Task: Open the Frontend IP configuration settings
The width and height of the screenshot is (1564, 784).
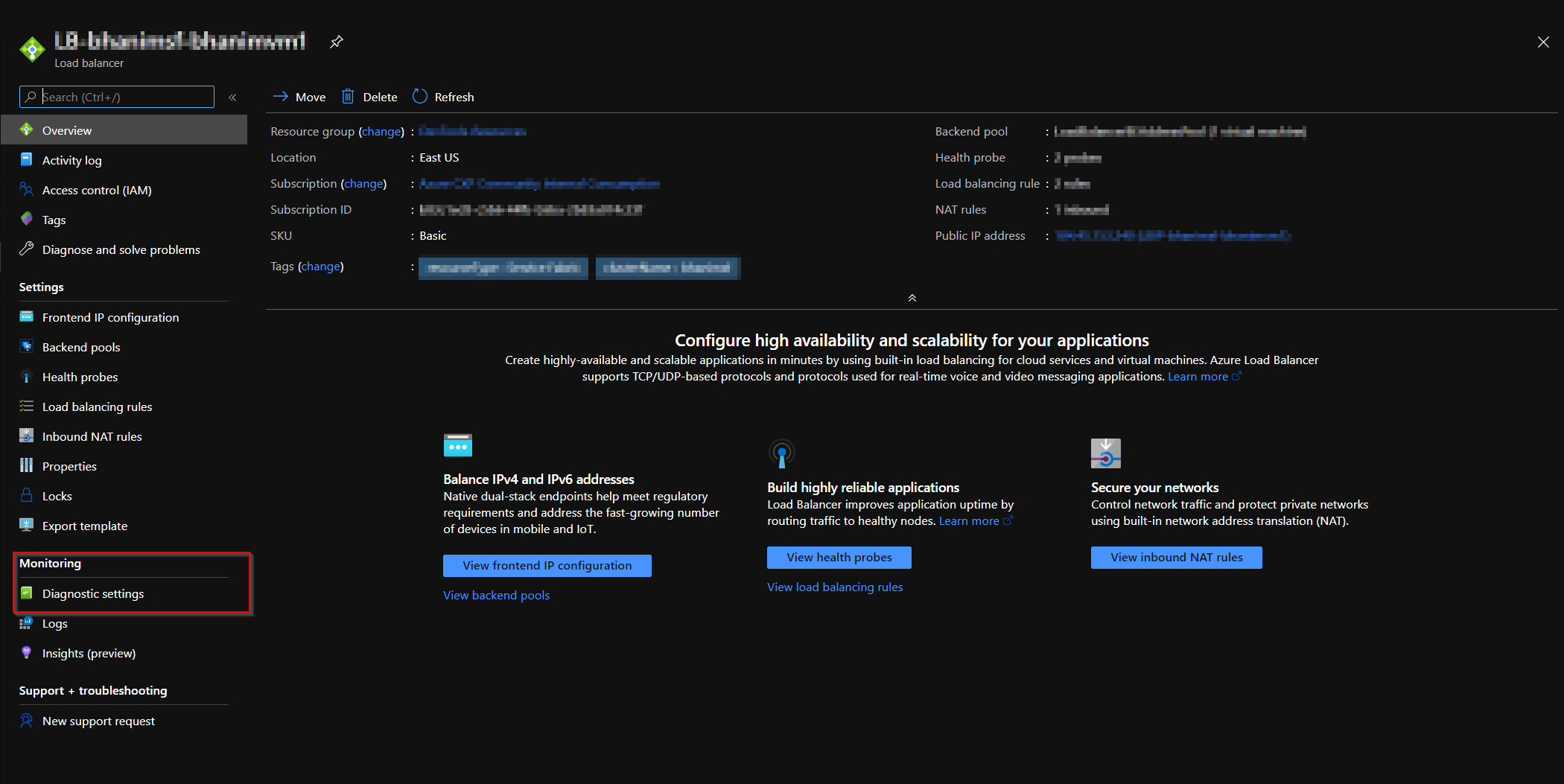Action: click(110, 317)
